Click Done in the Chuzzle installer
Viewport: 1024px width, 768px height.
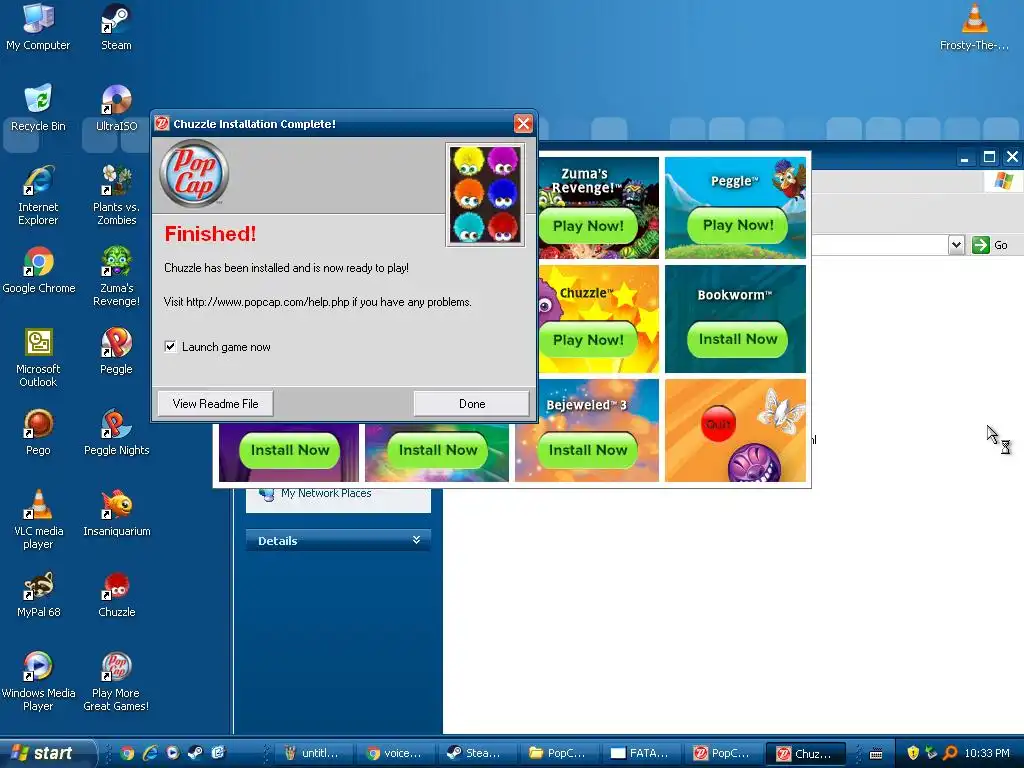472,404
